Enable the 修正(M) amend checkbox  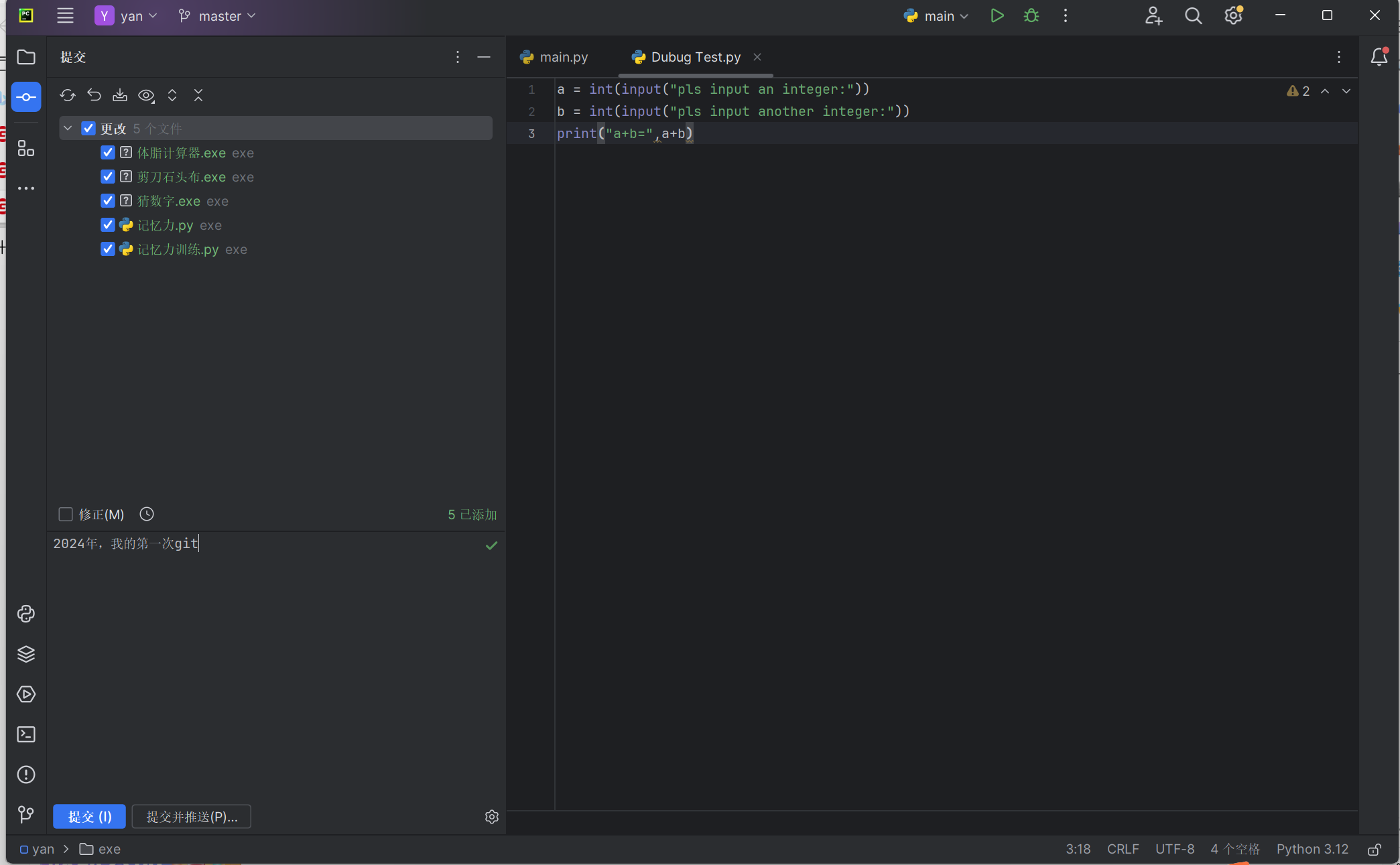pyautogui.click(x=66, y=515)
